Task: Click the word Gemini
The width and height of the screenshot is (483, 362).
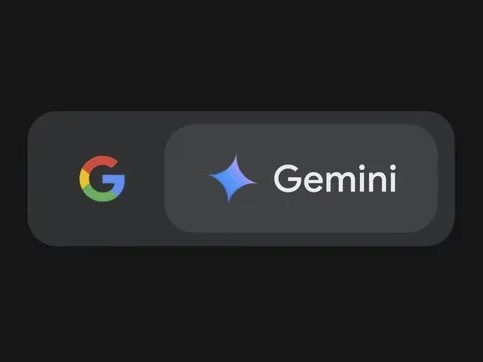Action: pos(335,178)
